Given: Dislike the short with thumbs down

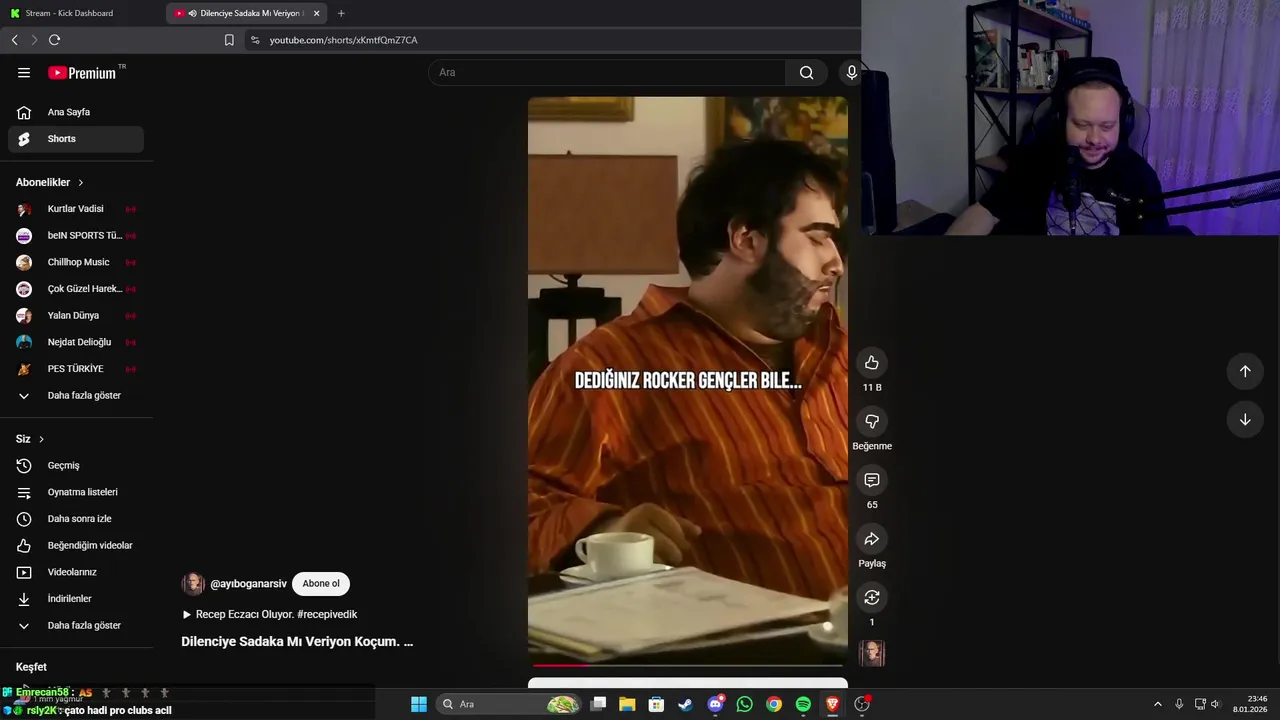Looking at the screenshot, I should (x=872, y=422).
